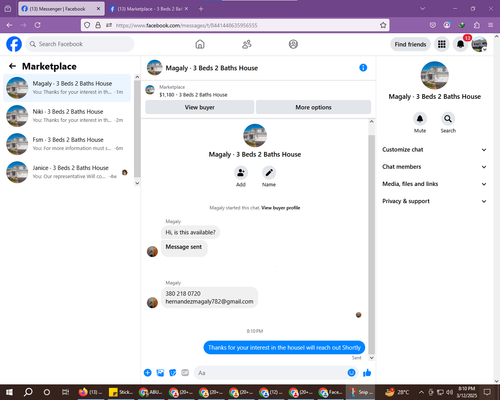Expand Privacy & support section
Viewport: 500px width, 400px height.
coord(434,201)
